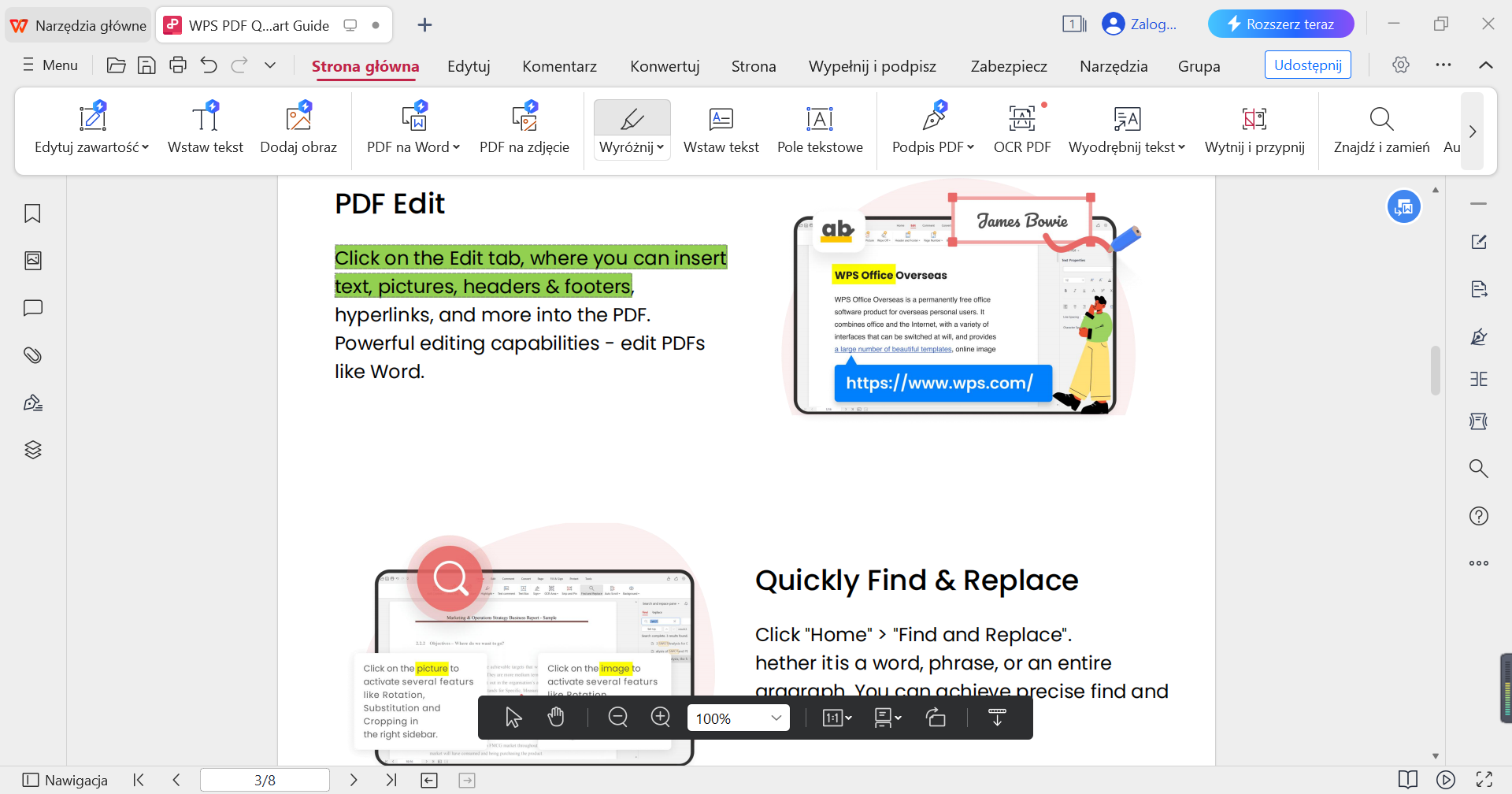Open attachments panel with paperclip icon
Image resolution: width=1512 pixels, height=794 pixels.
click(x=32, y=355)
